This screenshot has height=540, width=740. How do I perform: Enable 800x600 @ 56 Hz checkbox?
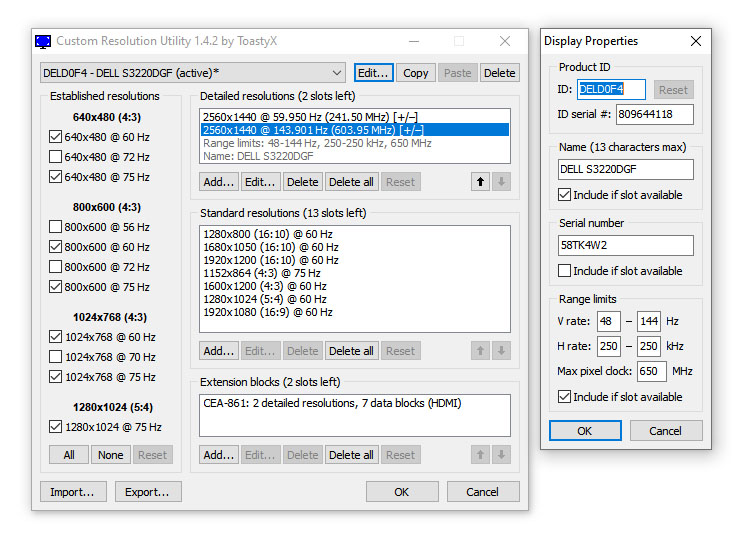pos(55,227)
